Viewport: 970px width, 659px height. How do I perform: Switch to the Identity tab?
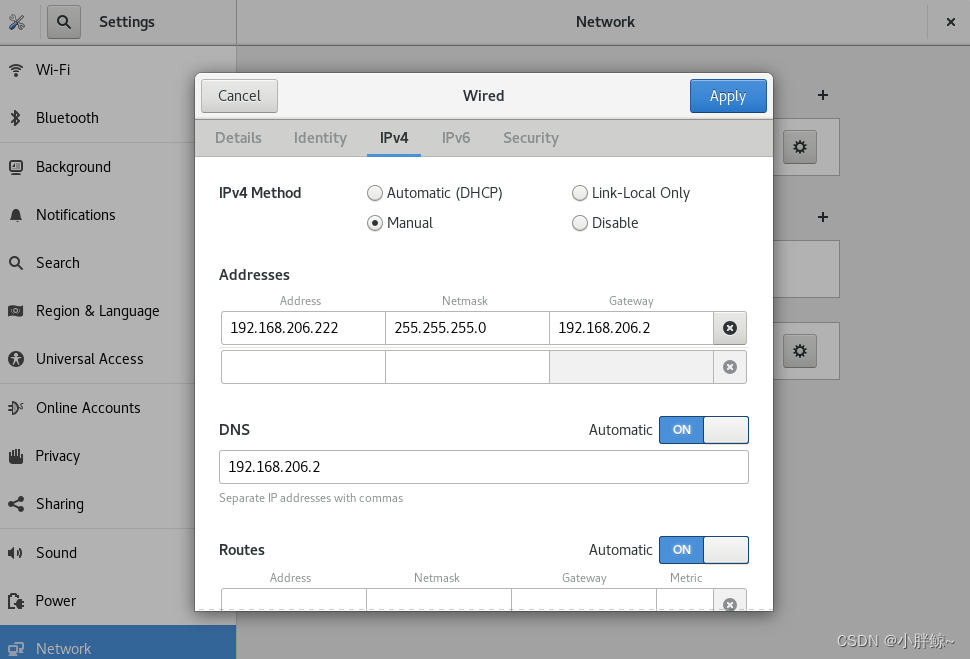coord(320,138)
